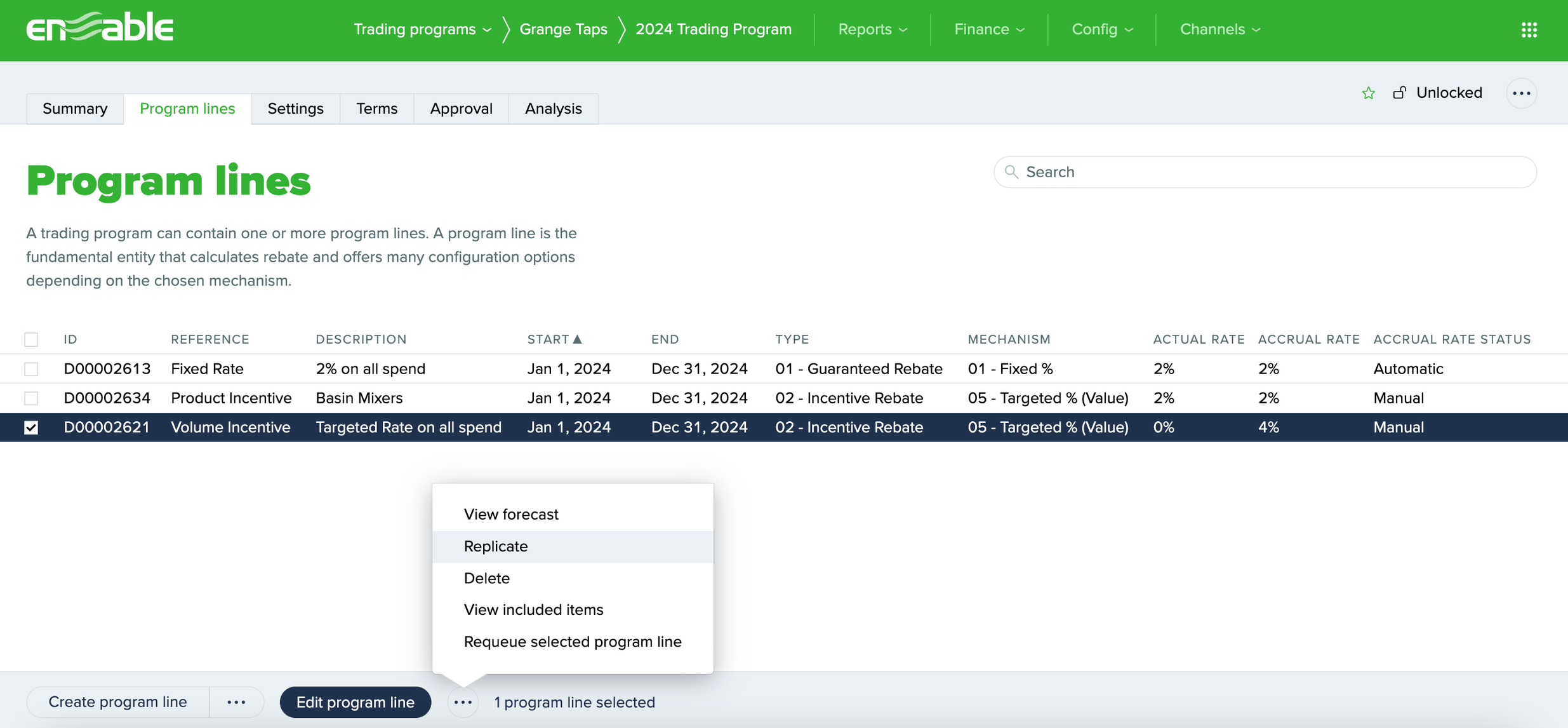Click the Edit program line button

(x=355, y=702)
